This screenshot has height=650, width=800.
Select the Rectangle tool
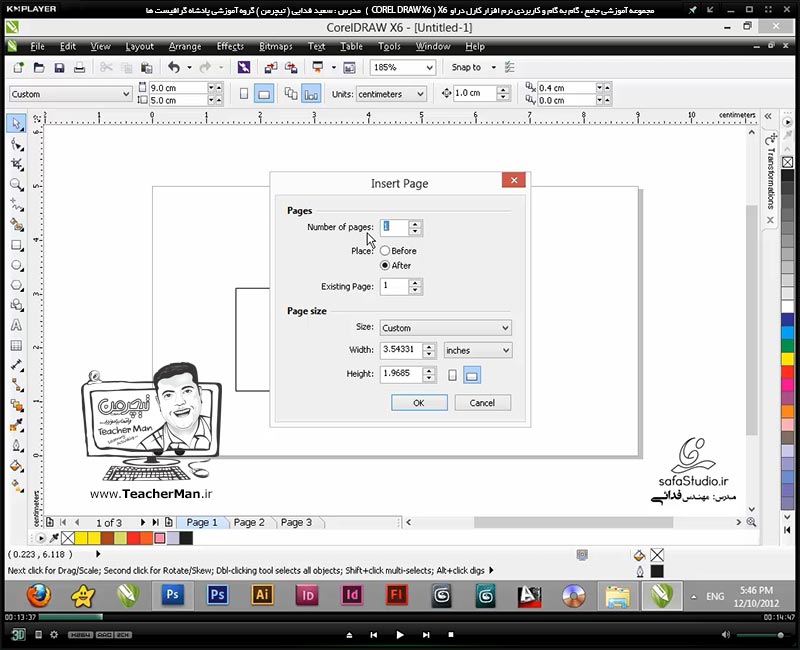[16, 245]
